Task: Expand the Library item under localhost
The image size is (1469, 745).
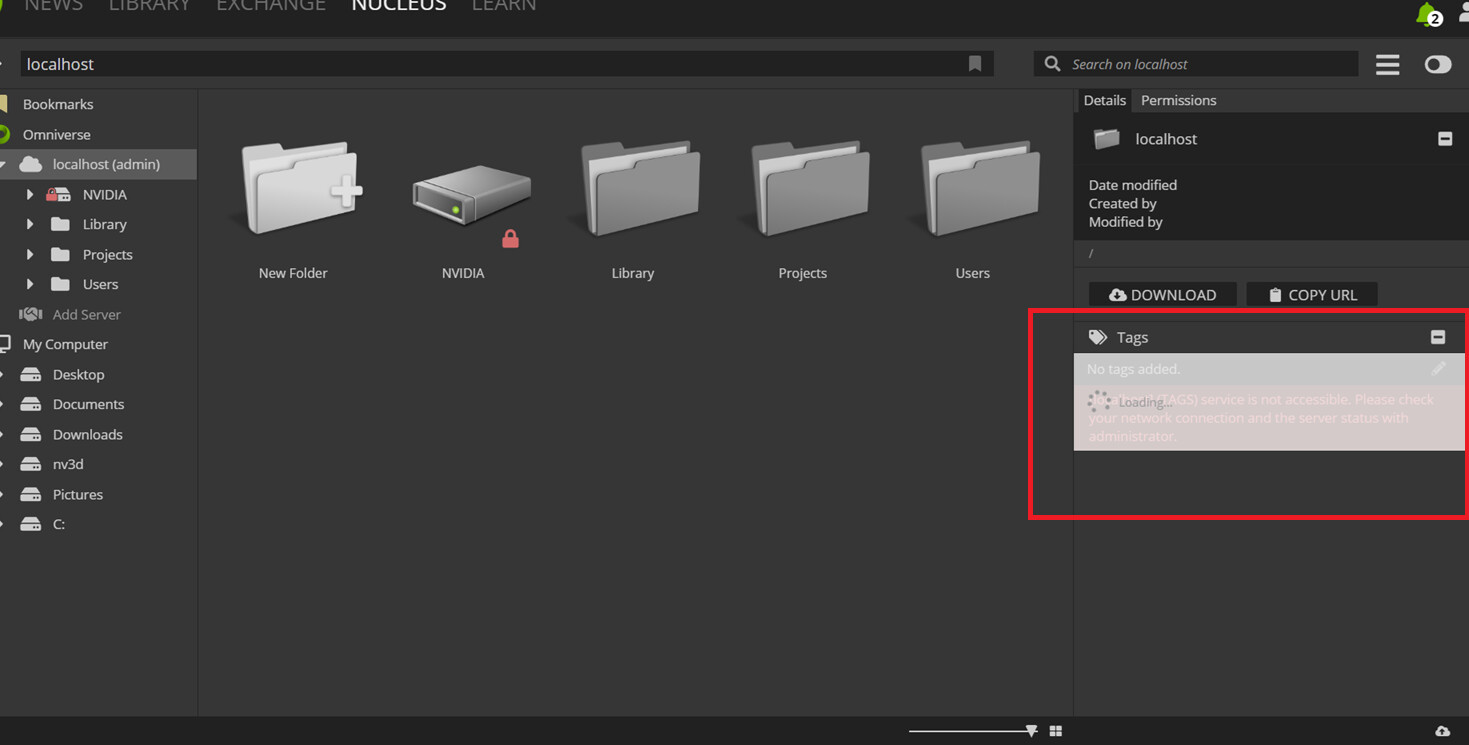Action: click(31, 224)
